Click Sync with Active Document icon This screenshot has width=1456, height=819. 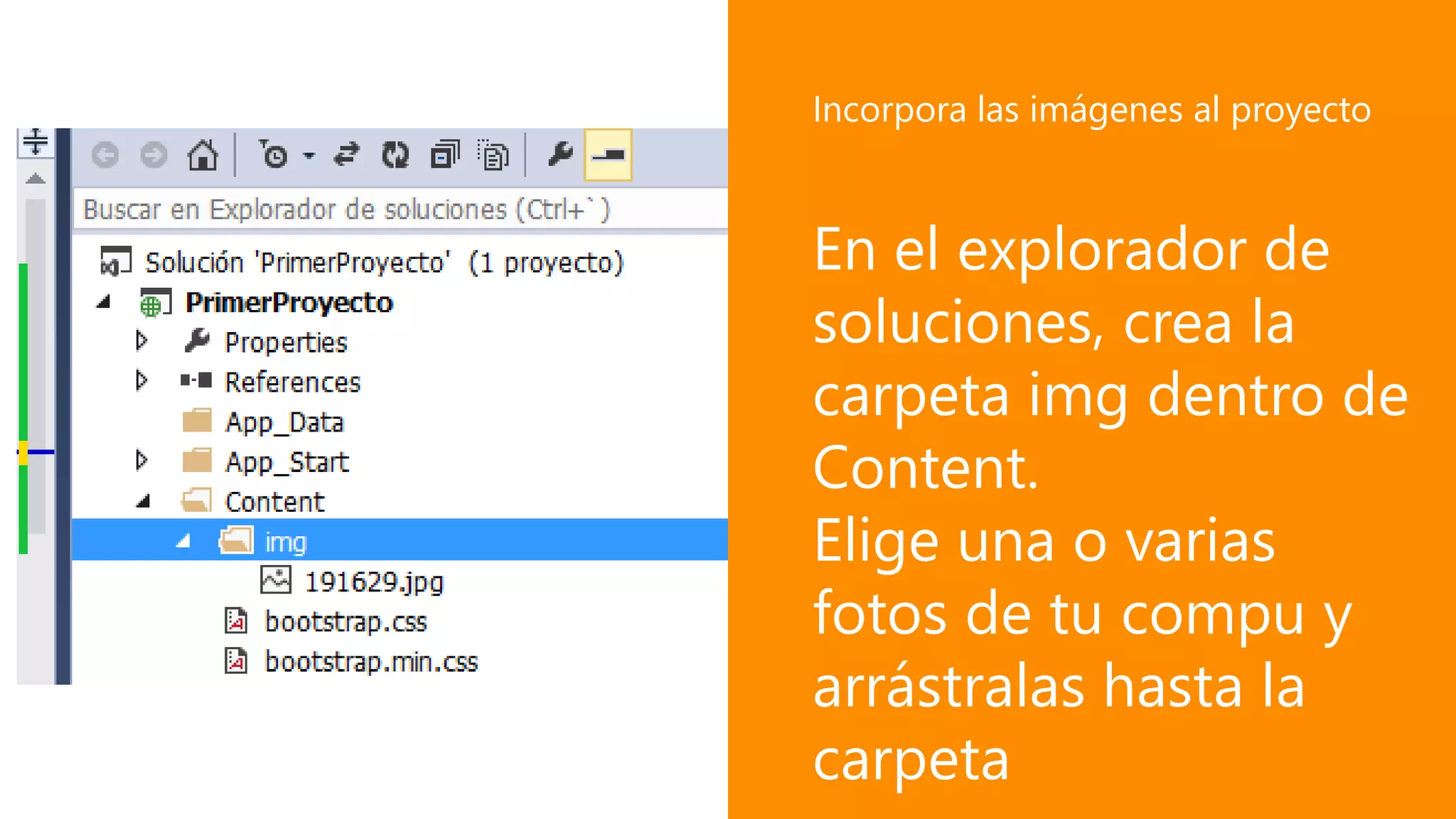(x=347, y=154)
